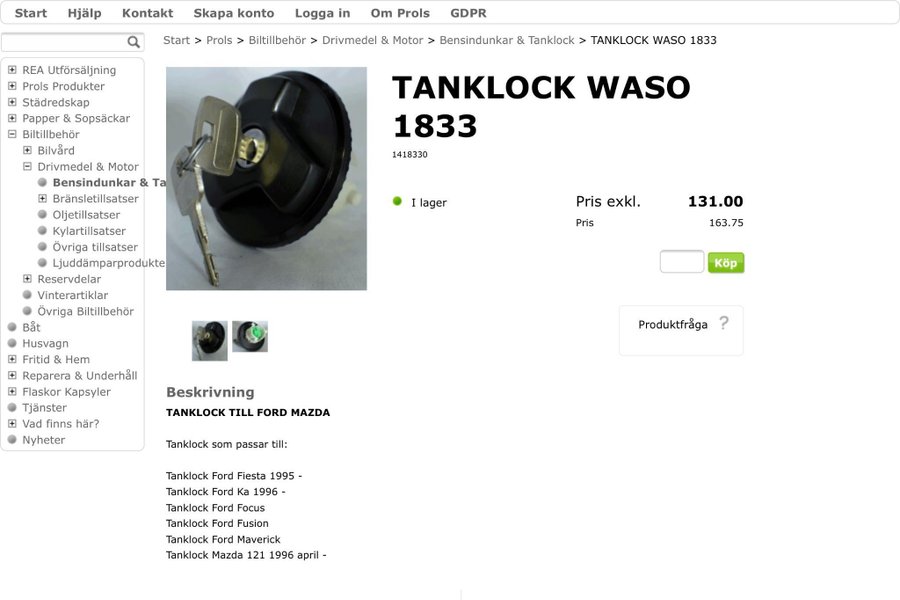Focus the sidebar search text box

pos(64,42)
